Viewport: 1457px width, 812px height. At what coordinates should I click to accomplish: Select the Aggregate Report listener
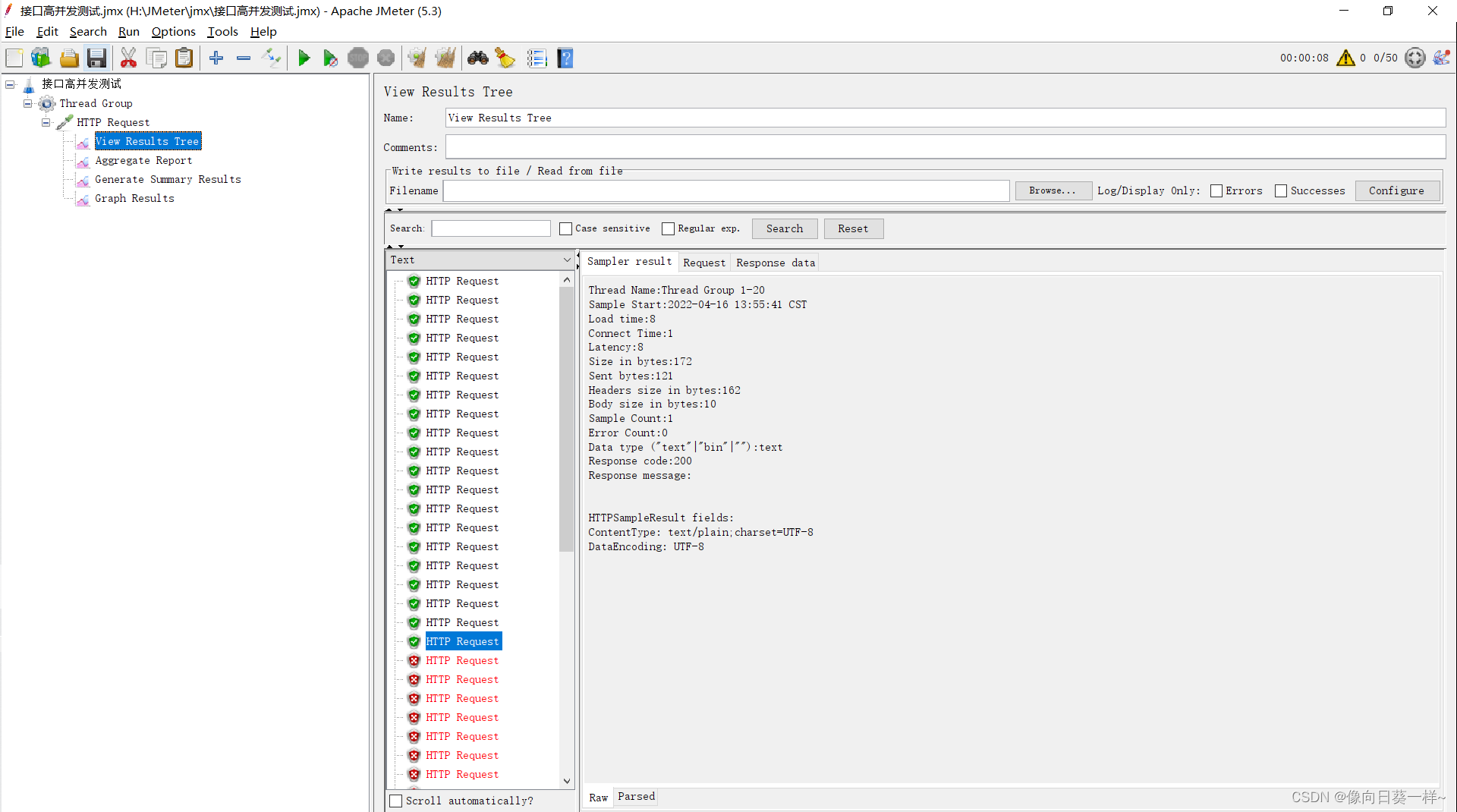143,161
